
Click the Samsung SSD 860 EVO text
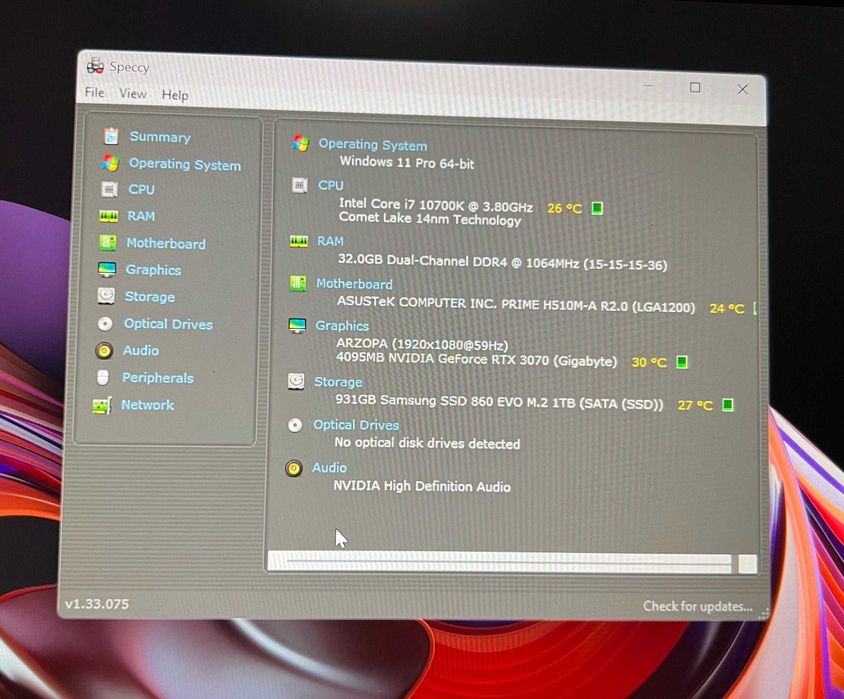pos(500,402)
